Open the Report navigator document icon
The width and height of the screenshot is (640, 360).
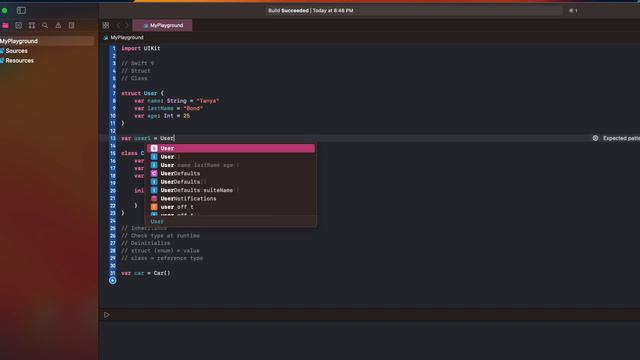pyautogui.click(x=71, y=25)
